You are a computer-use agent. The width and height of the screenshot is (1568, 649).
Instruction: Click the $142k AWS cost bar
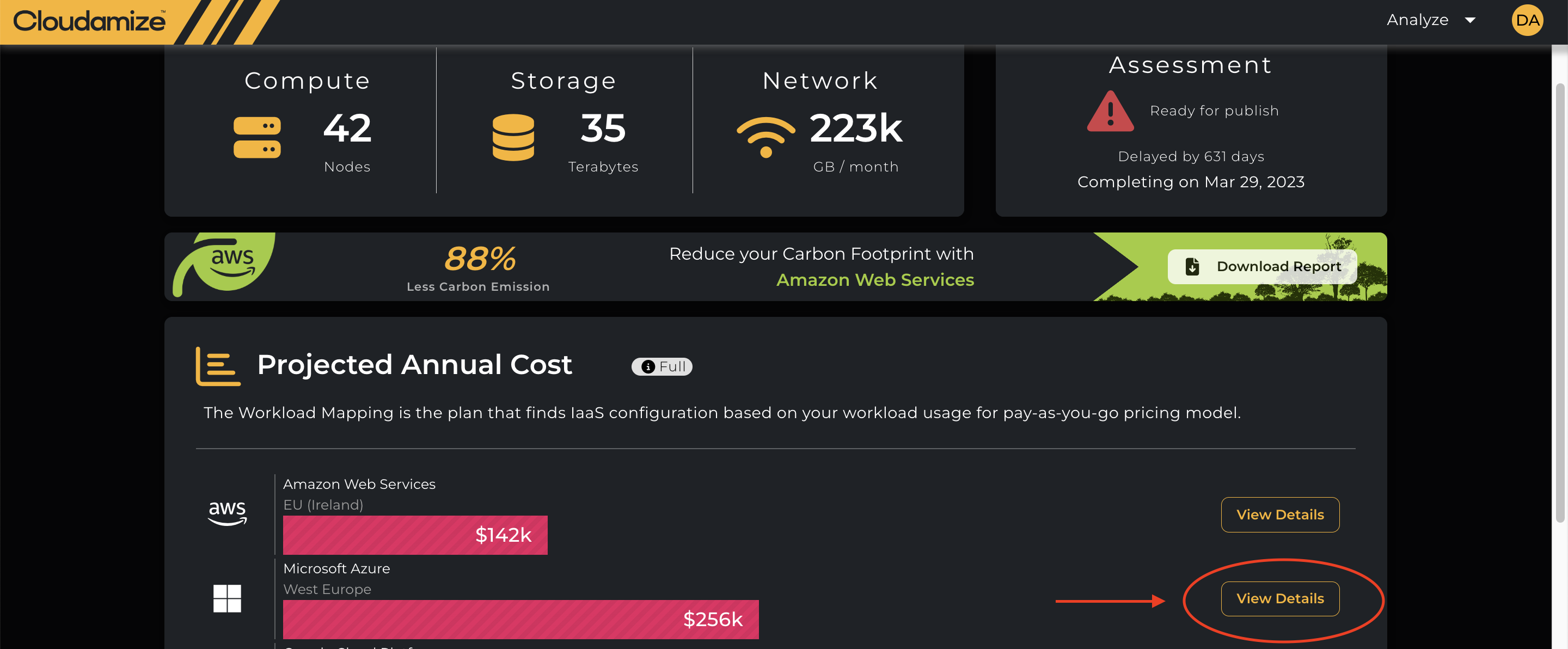click(414, 535)
